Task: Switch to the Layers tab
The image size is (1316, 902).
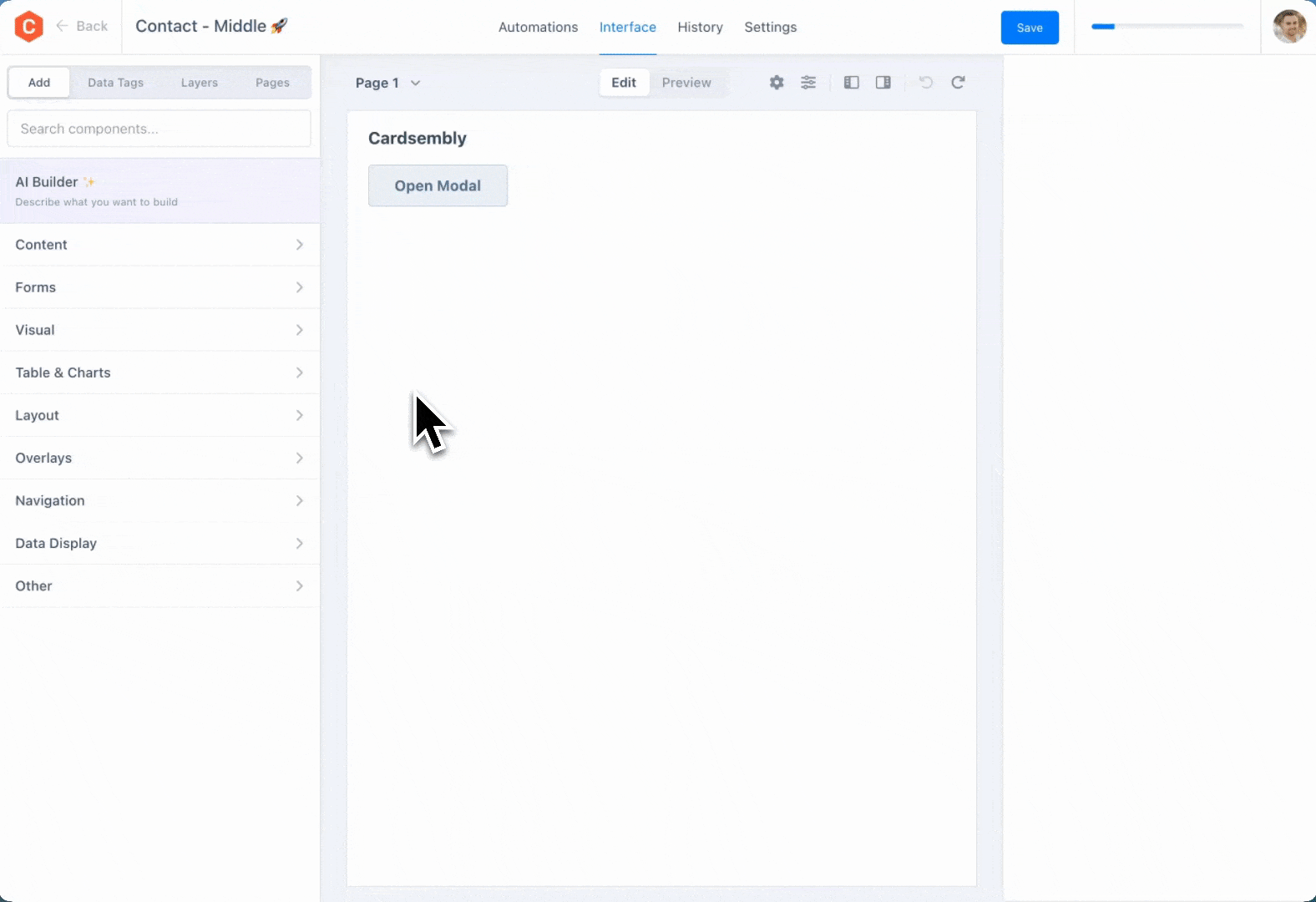Action: click(200, 83)
